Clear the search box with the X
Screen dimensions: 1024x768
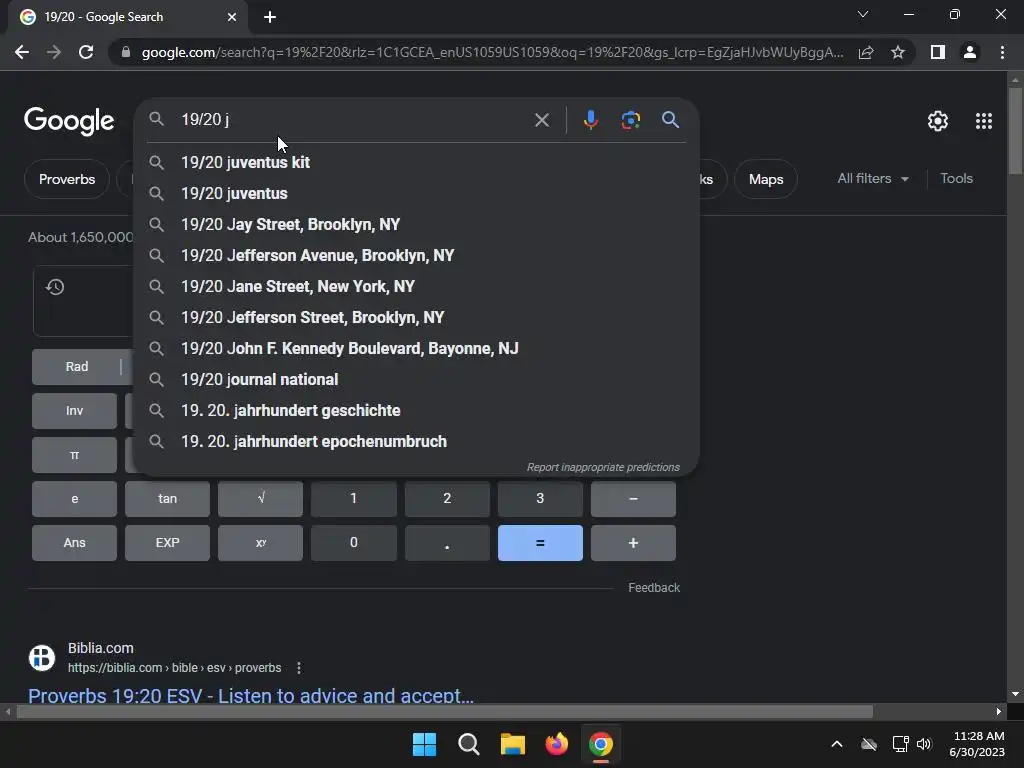tap(541, 120)
